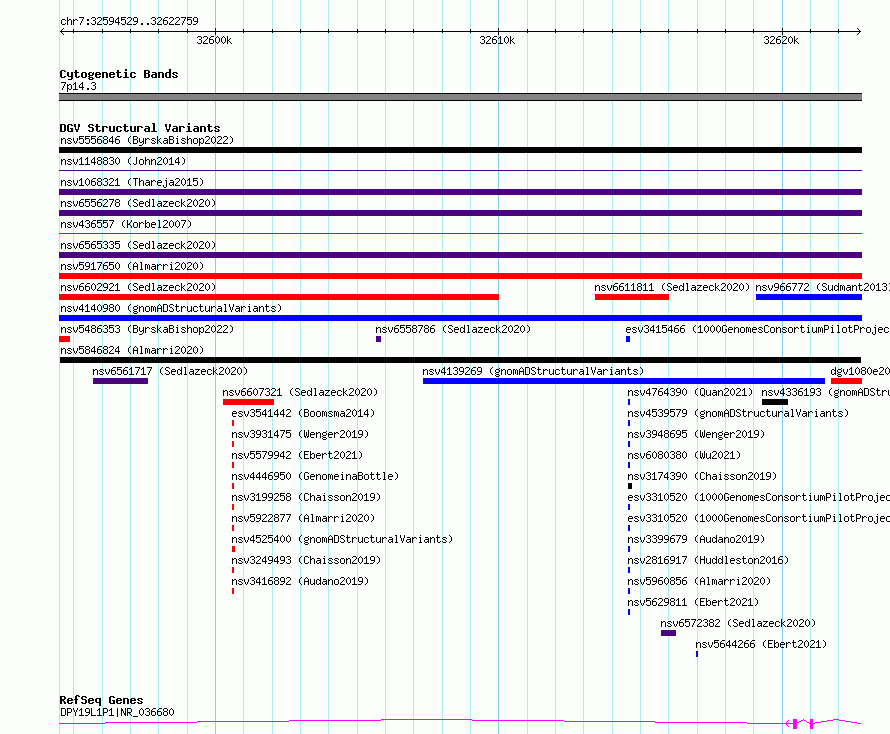Click nsv3399679 (Audano2019) label
The height and width of the screenshot is (734, 890).
pyautogui.click(x=696, y=539)
